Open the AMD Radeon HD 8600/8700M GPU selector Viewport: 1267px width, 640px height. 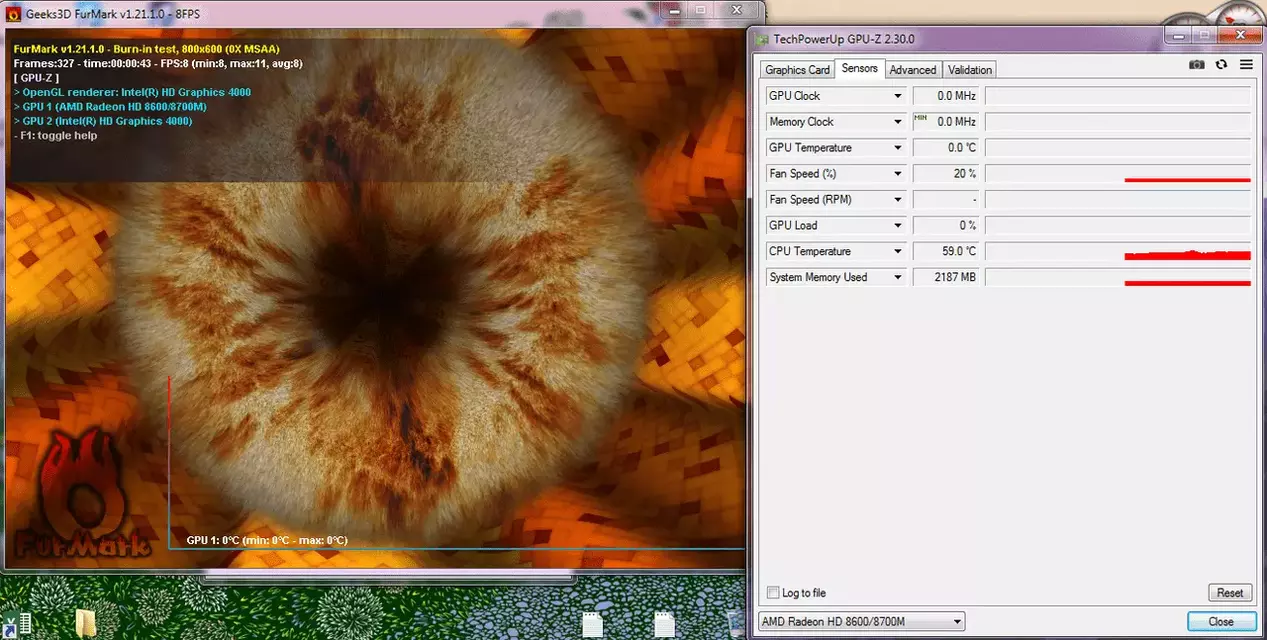862,622
